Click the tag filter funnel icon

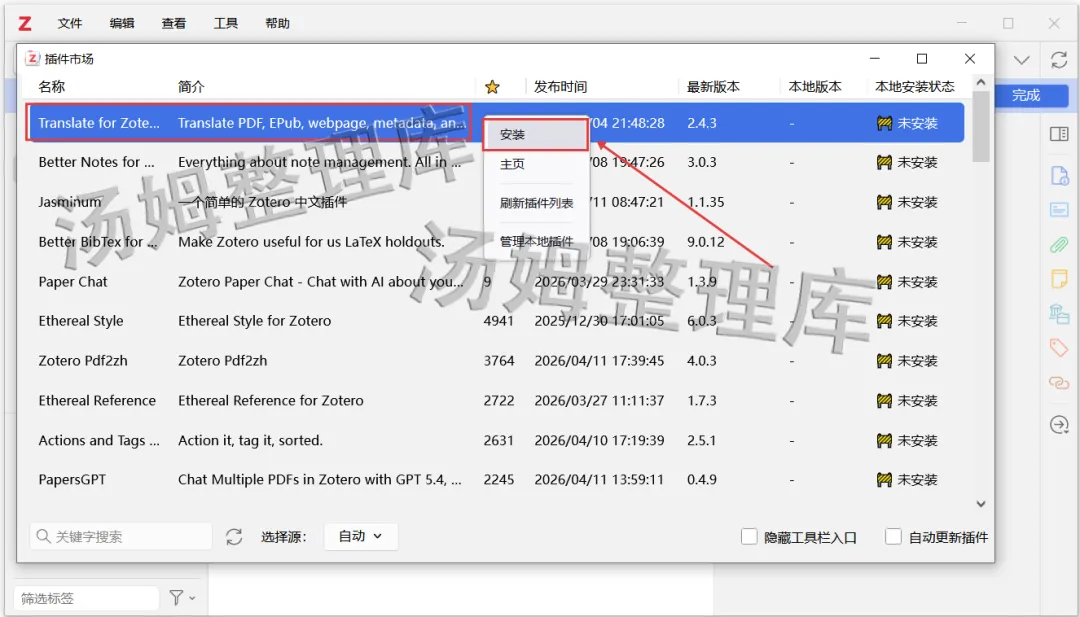[176, 598]
